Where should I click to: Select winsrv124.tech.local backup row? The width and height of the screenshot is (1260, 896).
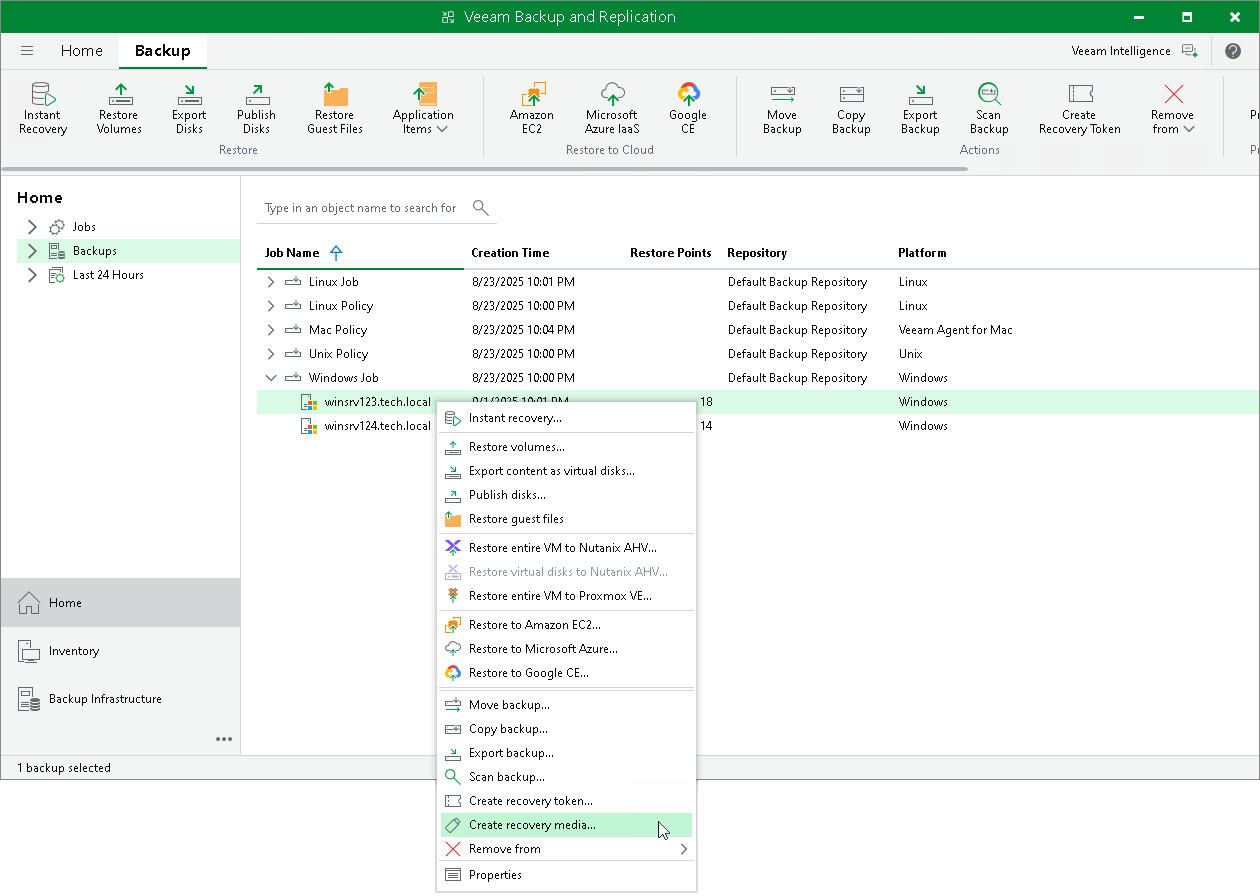[x=757, y=426]
